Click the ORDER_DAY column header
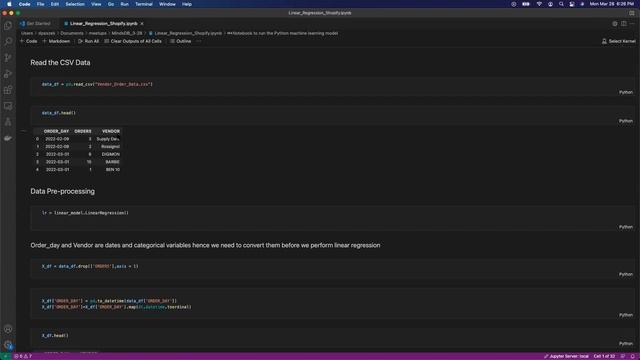 coord(56,131)
